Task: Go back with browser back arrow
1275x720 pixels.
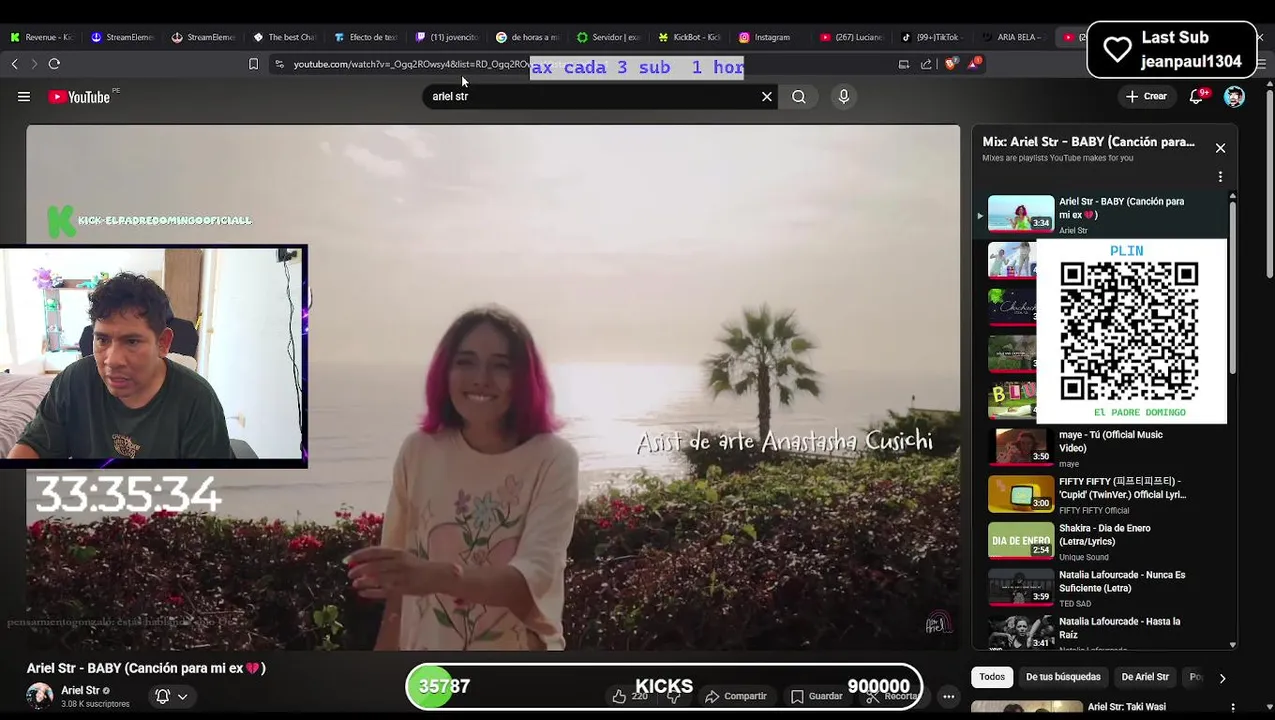Action: [x=15, y=64]
